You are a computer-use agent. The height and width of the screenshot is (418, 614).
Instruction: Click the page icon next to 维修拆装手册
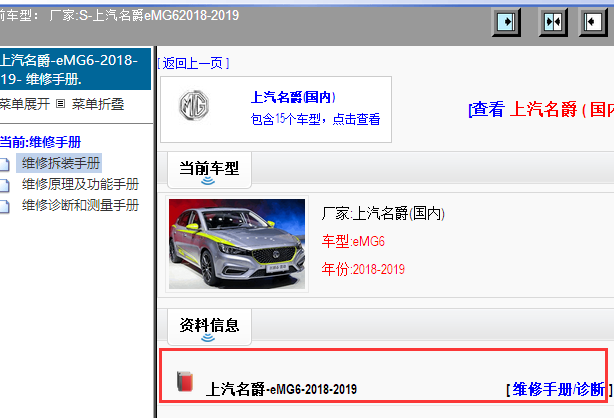4,165
